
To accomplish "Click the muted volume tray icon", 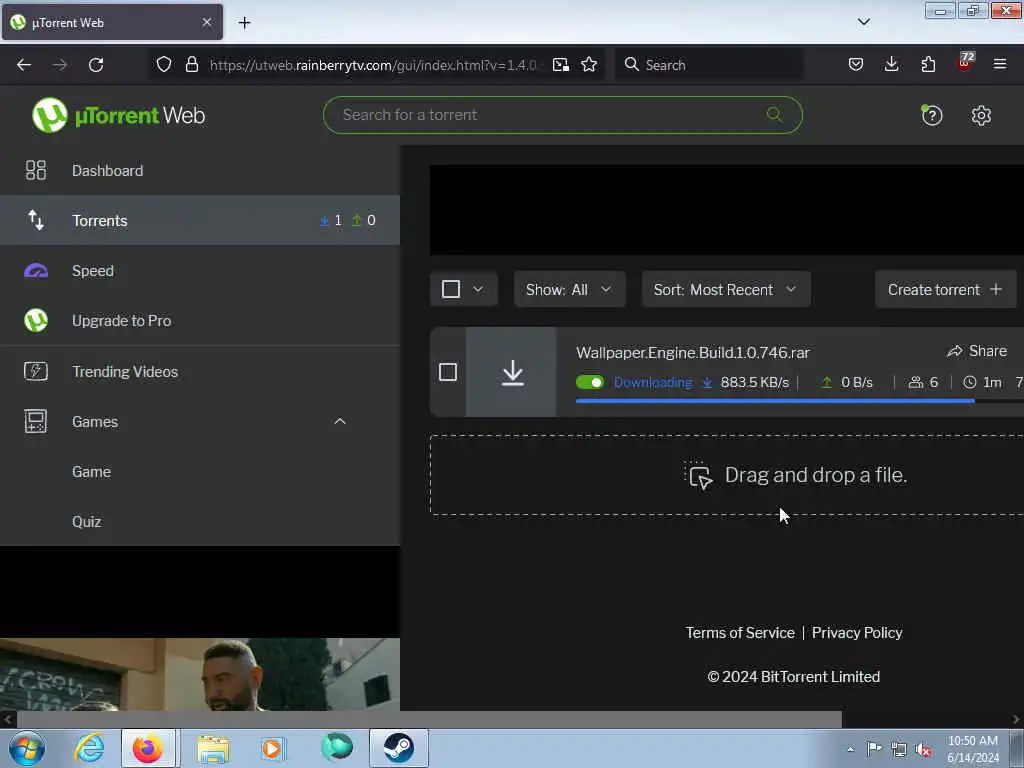I will (x=923, y=749).
